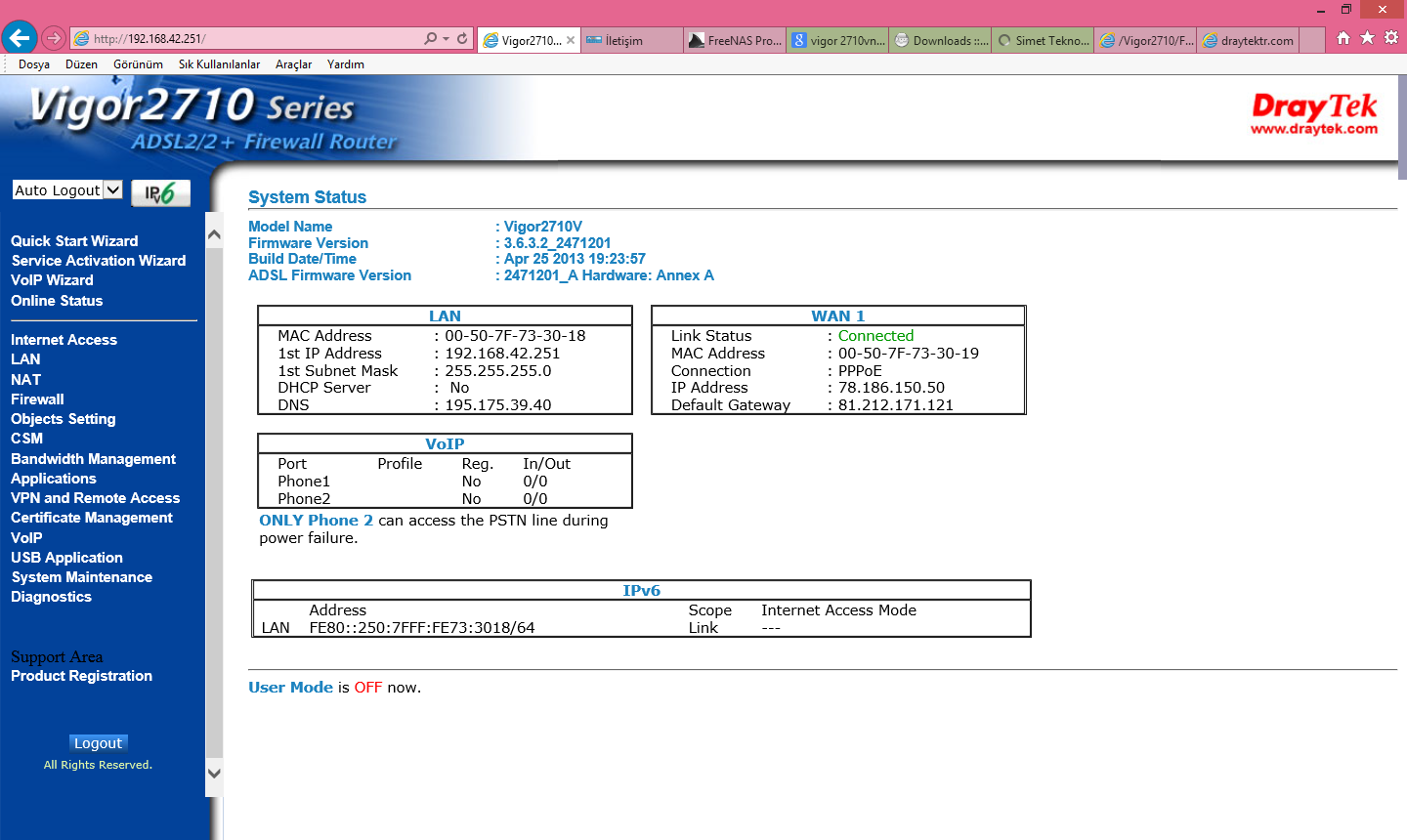
Task: Open the Quick Start Wizard link
Action: coord(74,241)
